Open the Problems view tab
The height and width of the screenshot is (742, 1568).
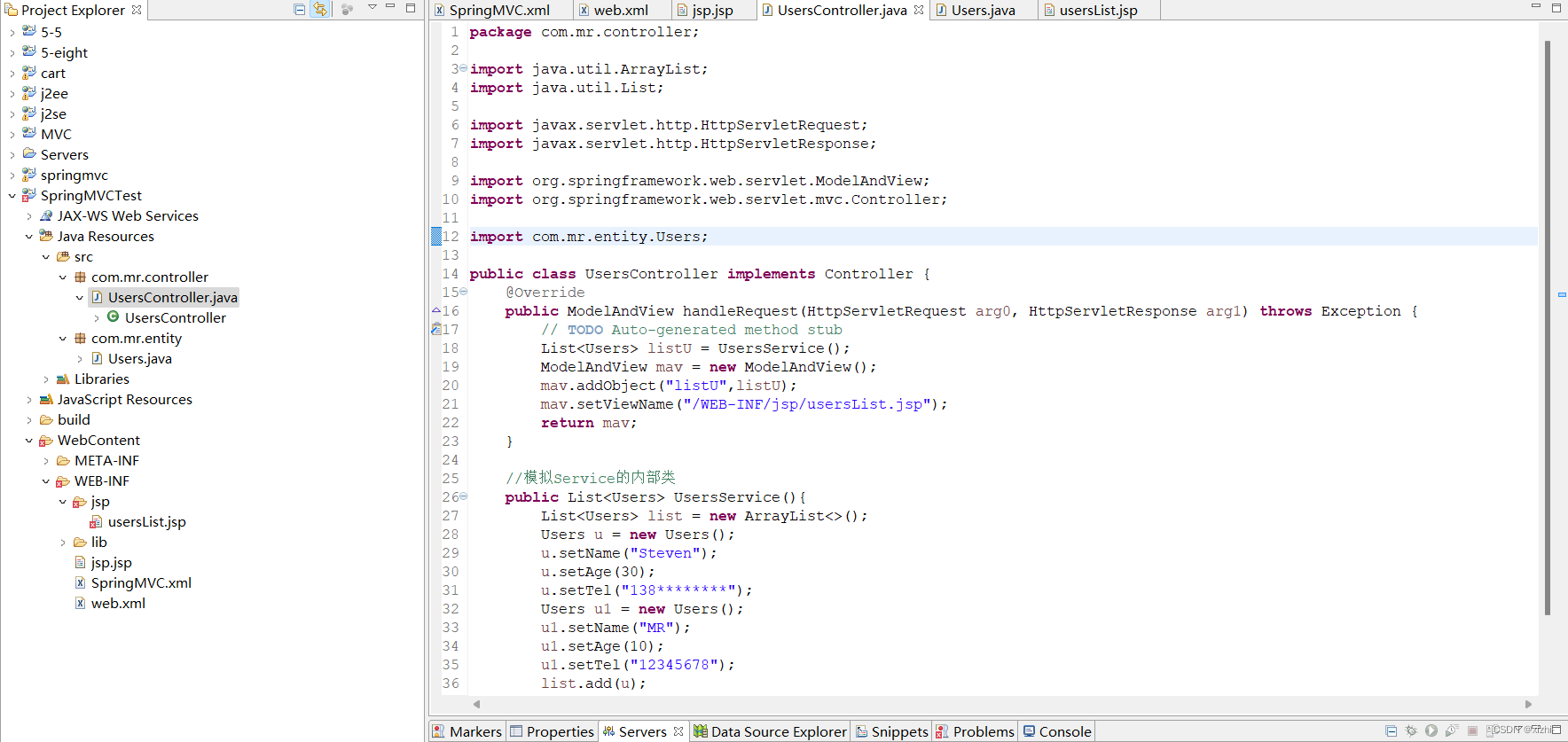pyautogui.click(x=975, y=731)
